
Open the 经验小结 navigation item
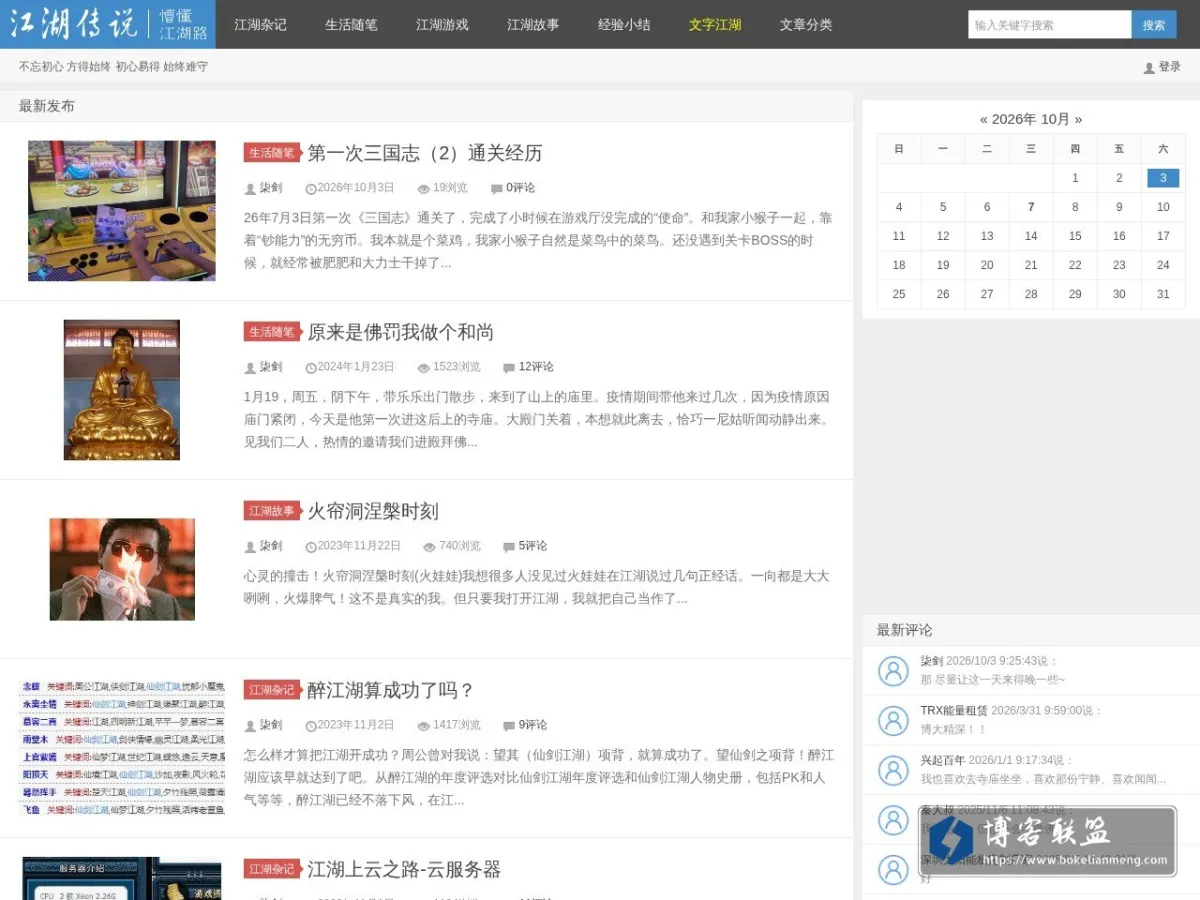(624, 24)
